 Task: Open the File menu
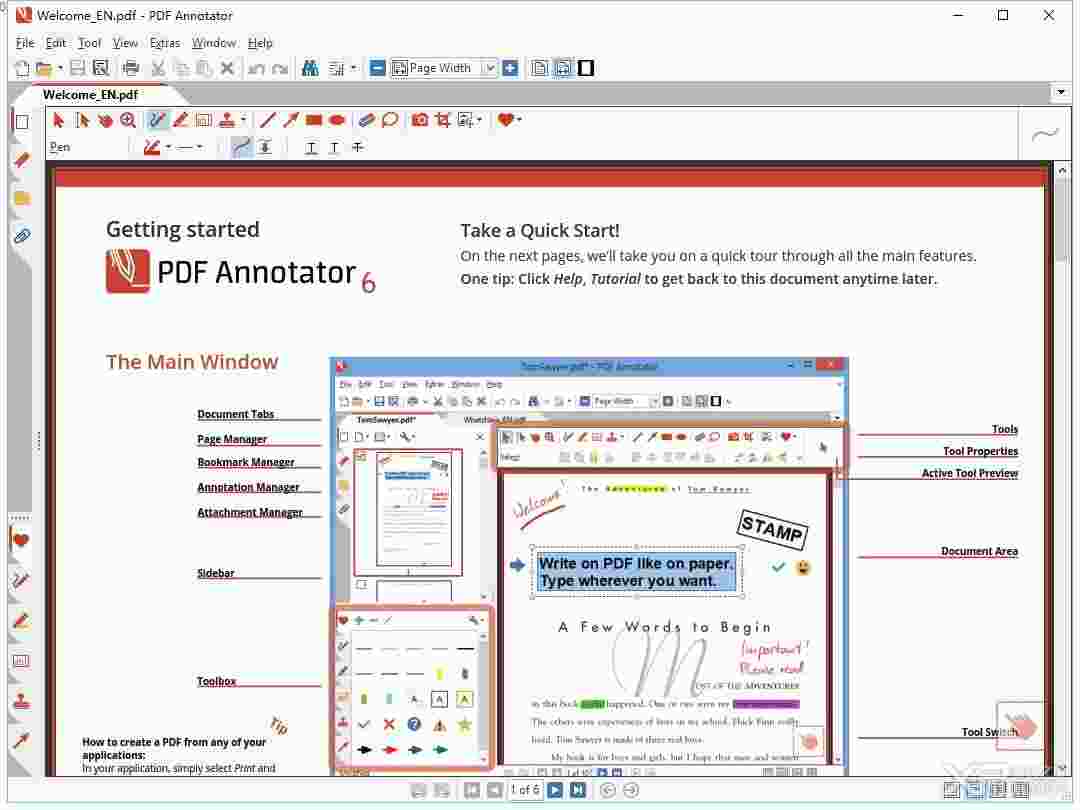click(x=25, y=43)
